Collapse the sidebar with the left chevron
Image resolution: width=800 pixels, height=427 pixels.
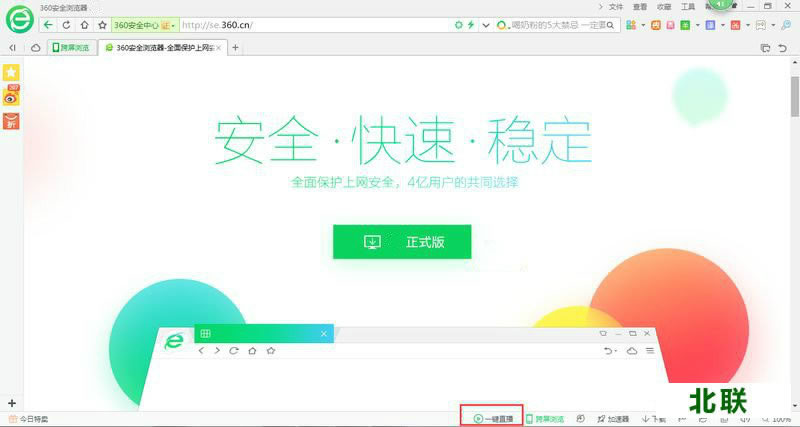12,48
